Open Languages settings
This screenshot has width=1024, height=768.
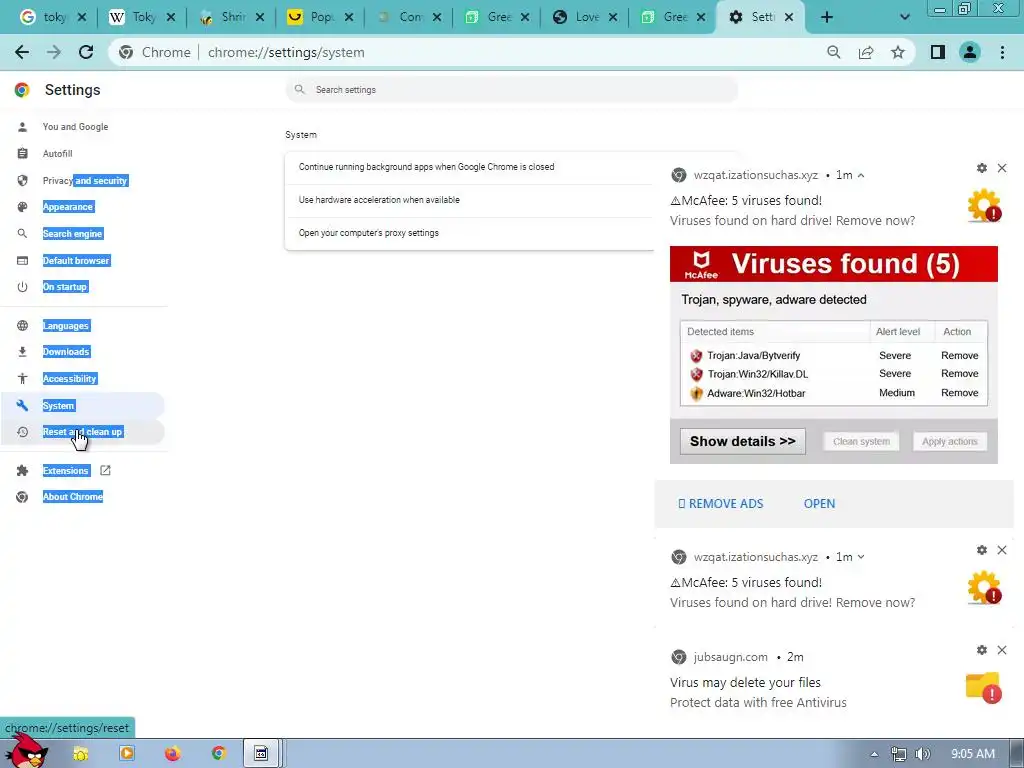click(x=66, y=325)
